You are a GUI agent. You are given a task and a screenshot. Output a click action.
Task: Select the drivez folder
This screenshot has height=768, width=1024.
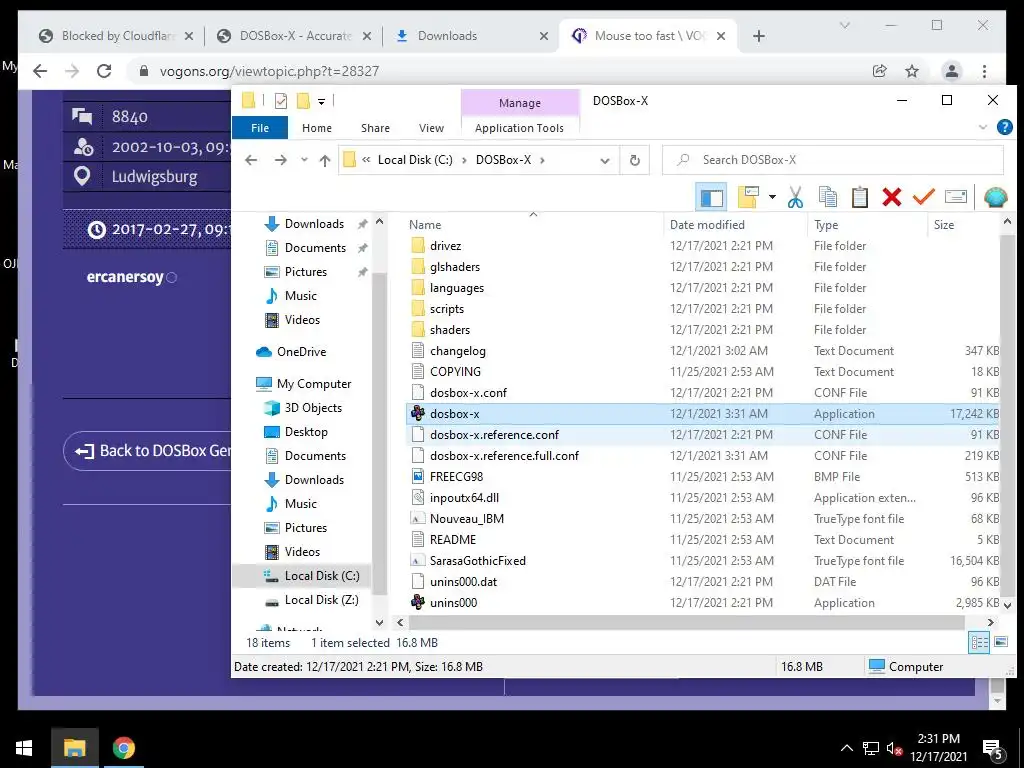[445, 246]
